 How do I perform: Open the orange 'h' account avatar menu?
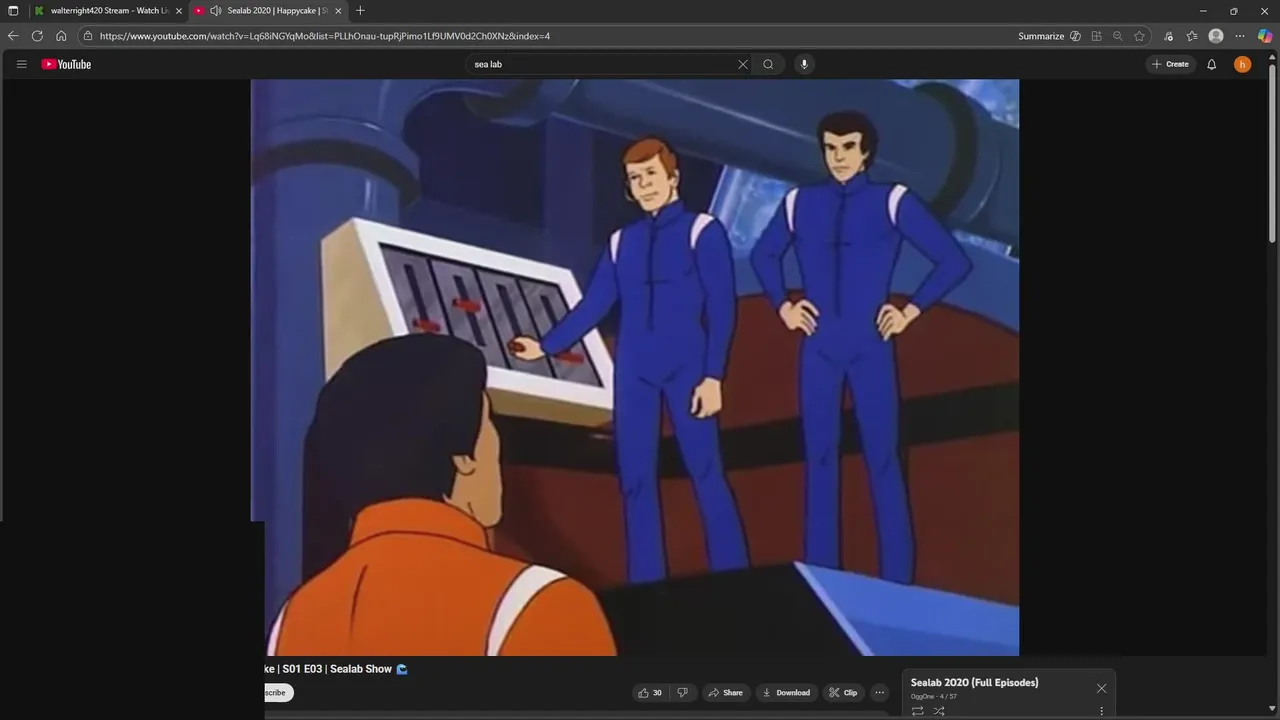tap(1242, 64)
